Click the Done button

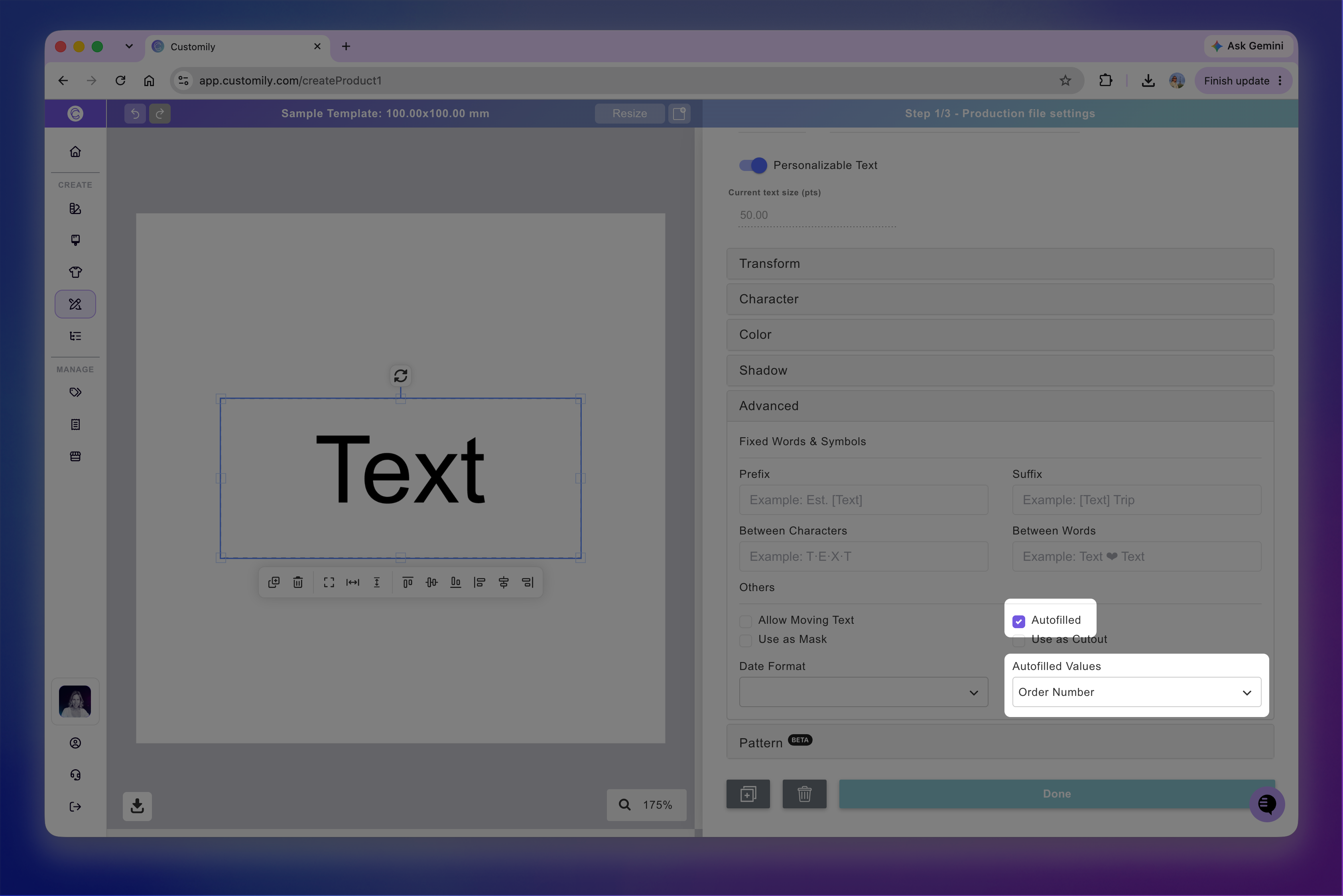pyautogui.click(x=1057, y=794)
